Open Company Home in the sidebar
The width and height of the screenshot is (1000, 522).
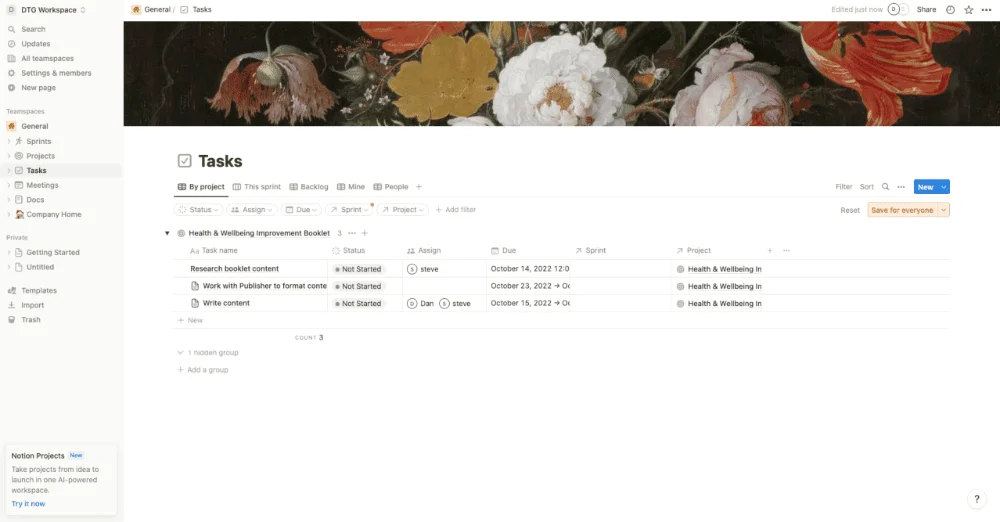[54, 215]
